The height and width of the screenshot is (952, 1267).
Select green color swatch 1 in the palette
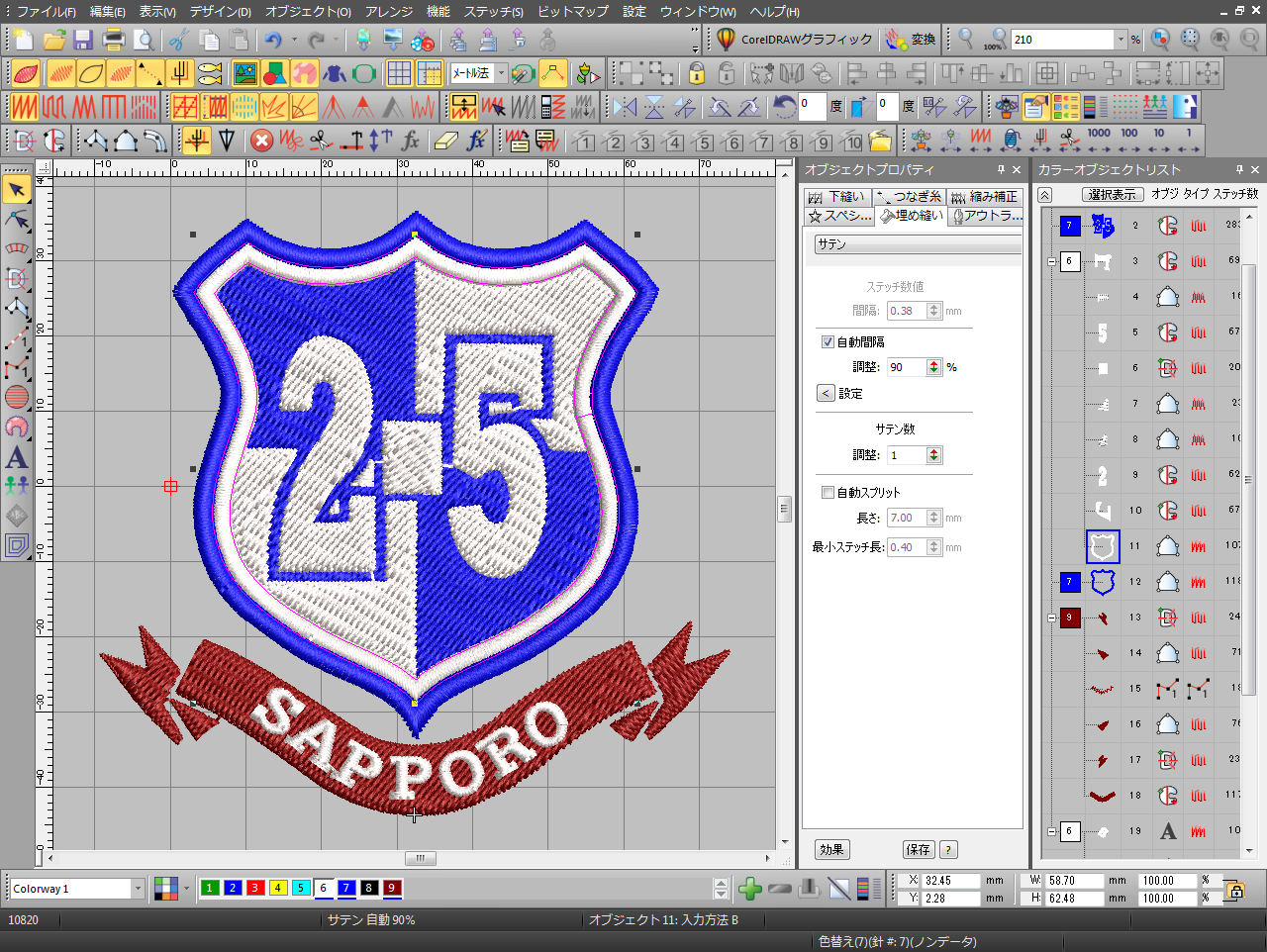click(x=210, y=888)
